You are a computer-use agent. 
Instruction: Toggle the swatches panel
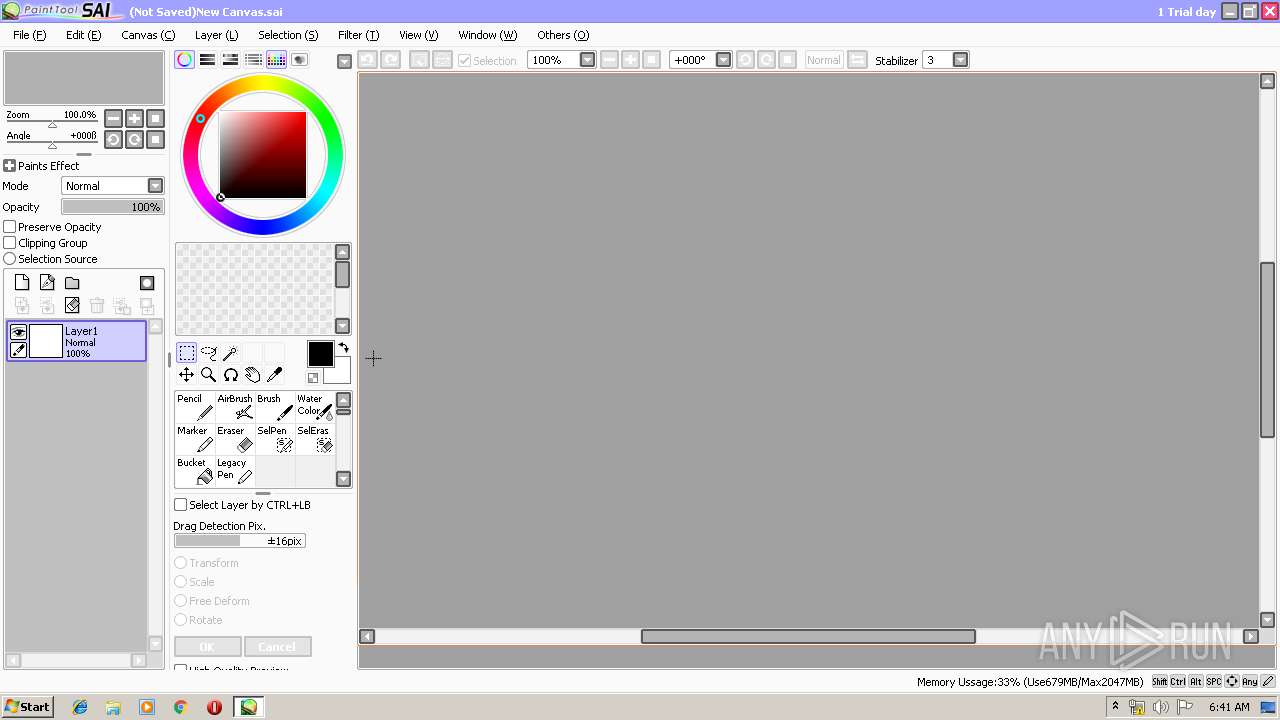point(277,60)
